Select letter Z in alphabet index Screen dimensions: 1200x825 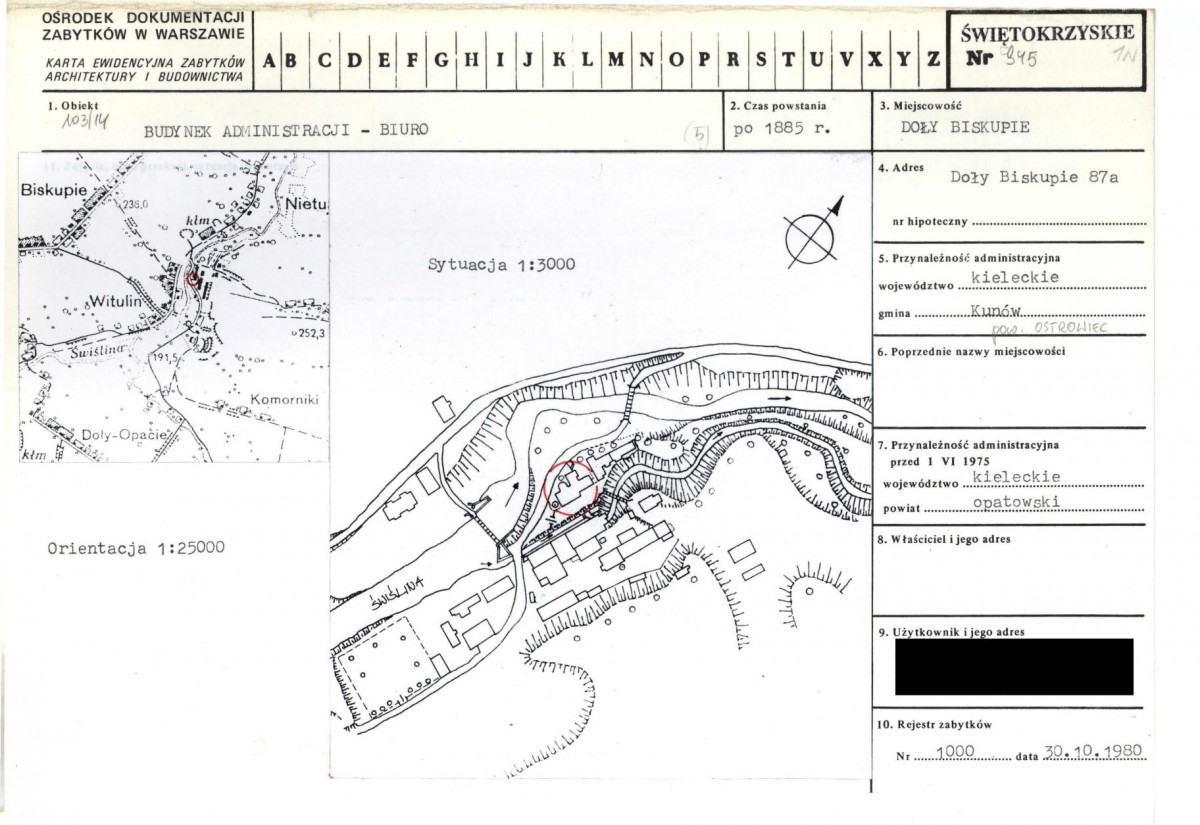[x=932, y=59]
